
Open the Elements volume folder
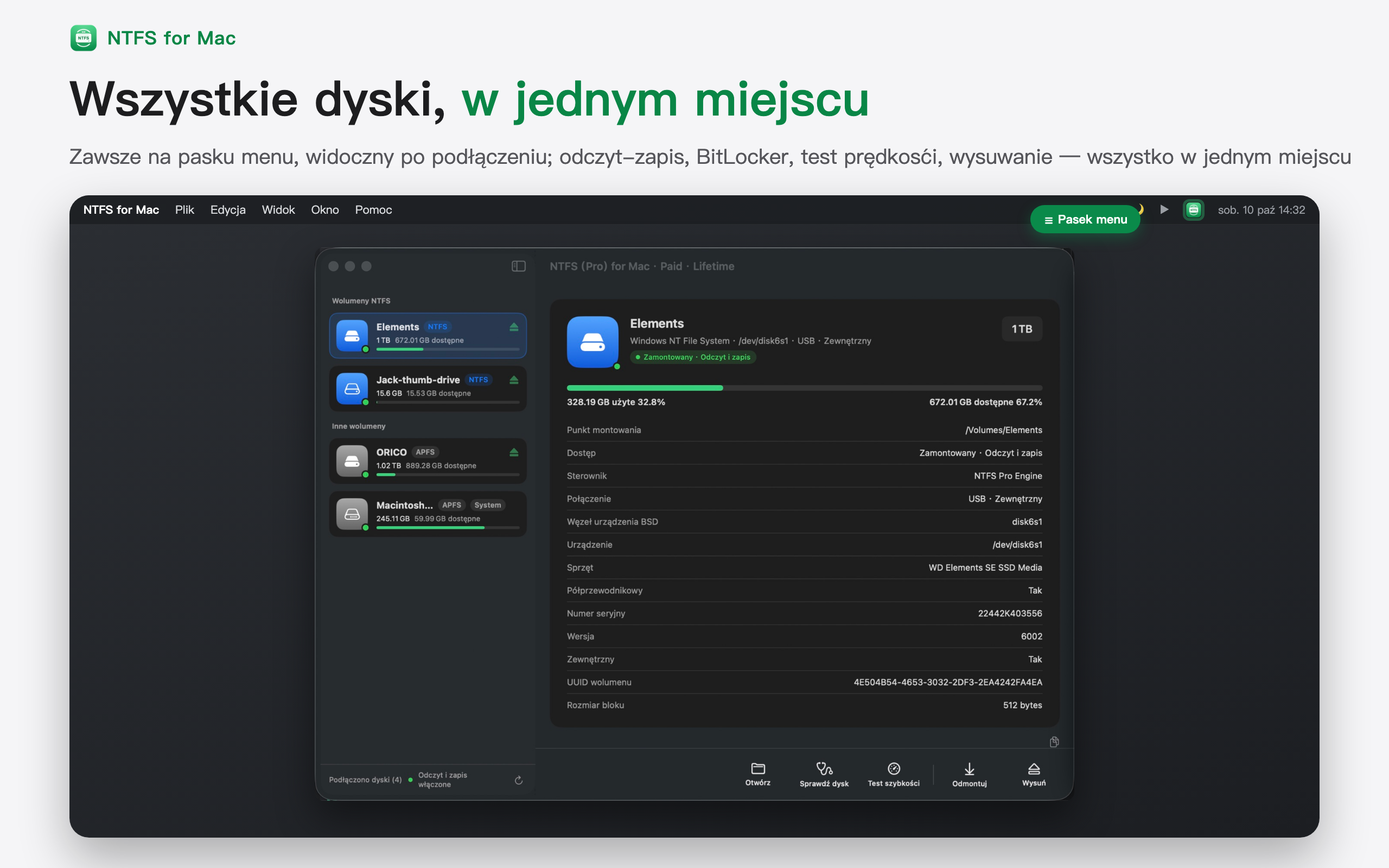click(x=757, y=775)
